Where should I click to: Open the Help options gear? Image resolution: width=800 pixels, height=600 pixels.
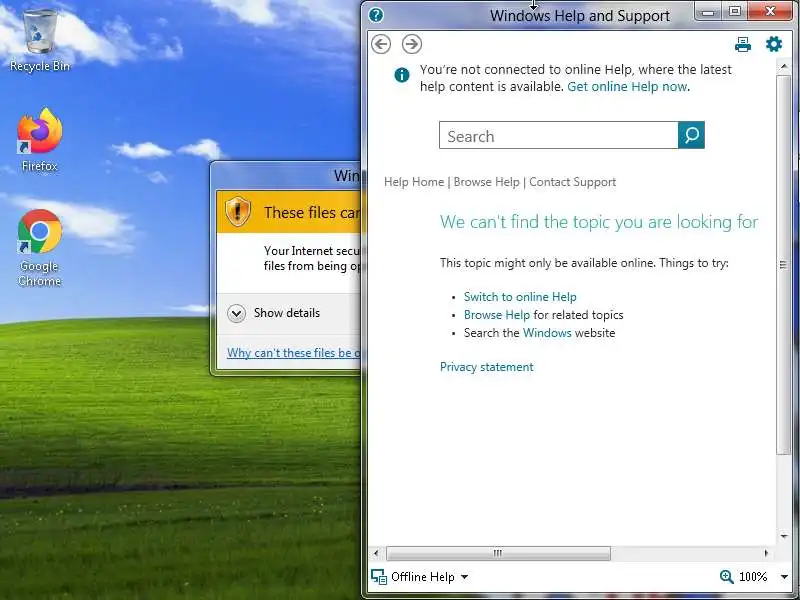[774, 44]
